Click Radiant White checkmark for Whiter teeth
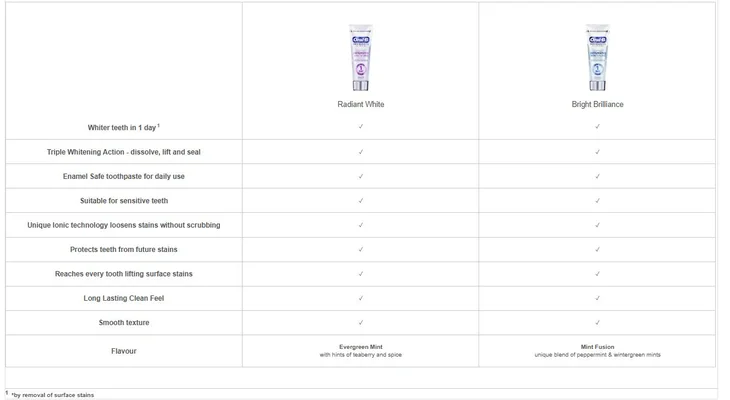 pos(360,127)
